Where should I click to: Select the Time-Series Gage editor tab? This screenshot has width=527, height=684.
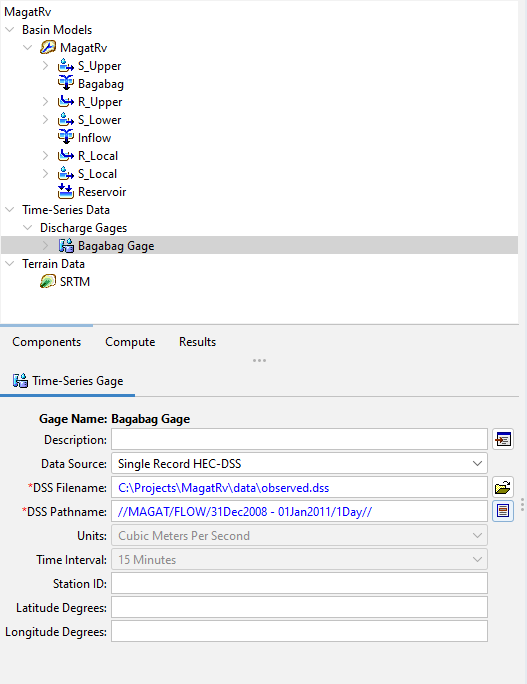click(x=68, y=381)
